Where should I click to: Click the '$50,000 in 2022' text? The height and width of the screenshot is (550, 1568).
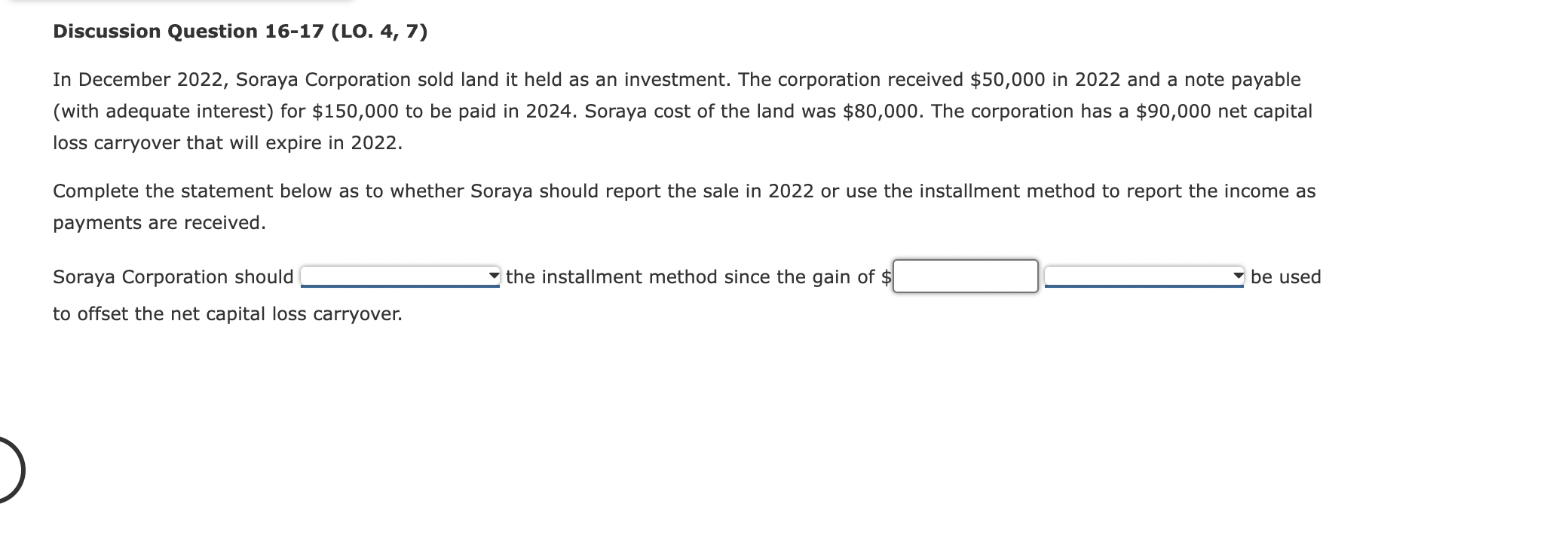tap(1048, 78)
